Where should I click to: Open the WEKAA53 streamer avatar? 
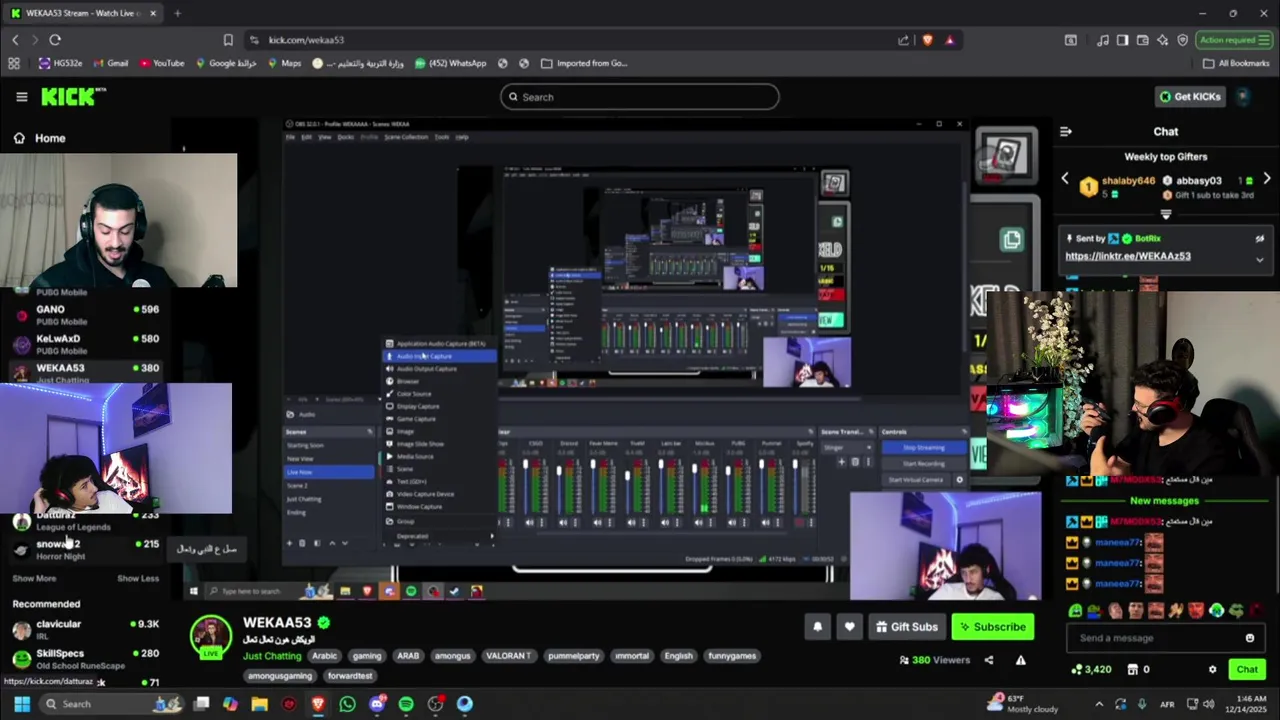coord(211,637)
